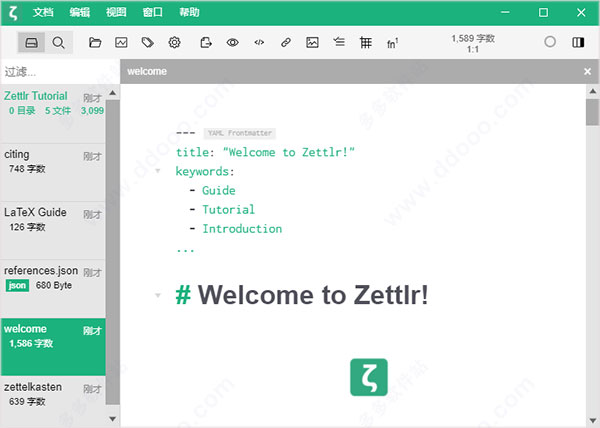Click the list formatting icon

[339, 41]
